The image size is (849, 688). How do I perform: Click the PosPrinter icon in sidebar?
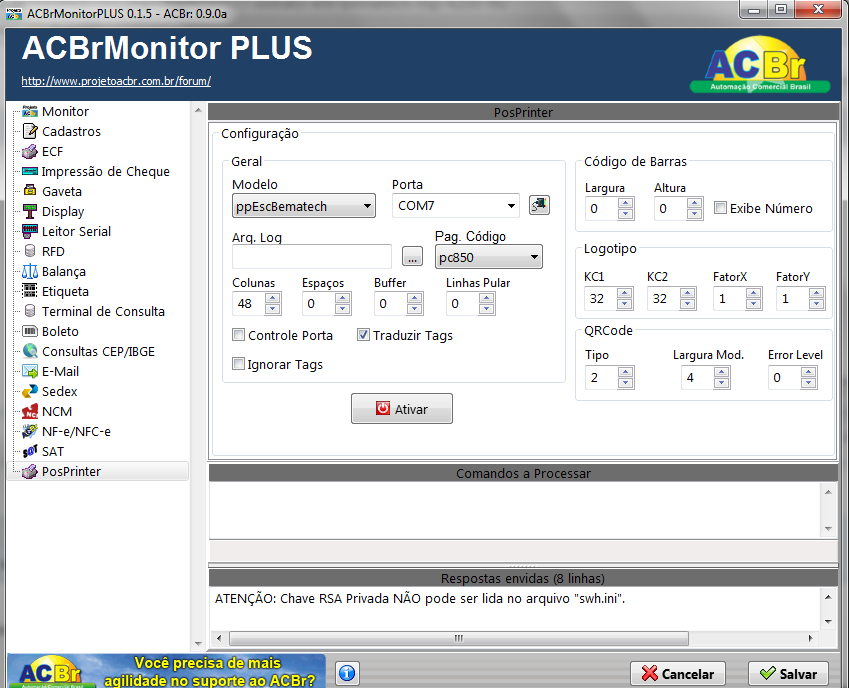(30, 472)
